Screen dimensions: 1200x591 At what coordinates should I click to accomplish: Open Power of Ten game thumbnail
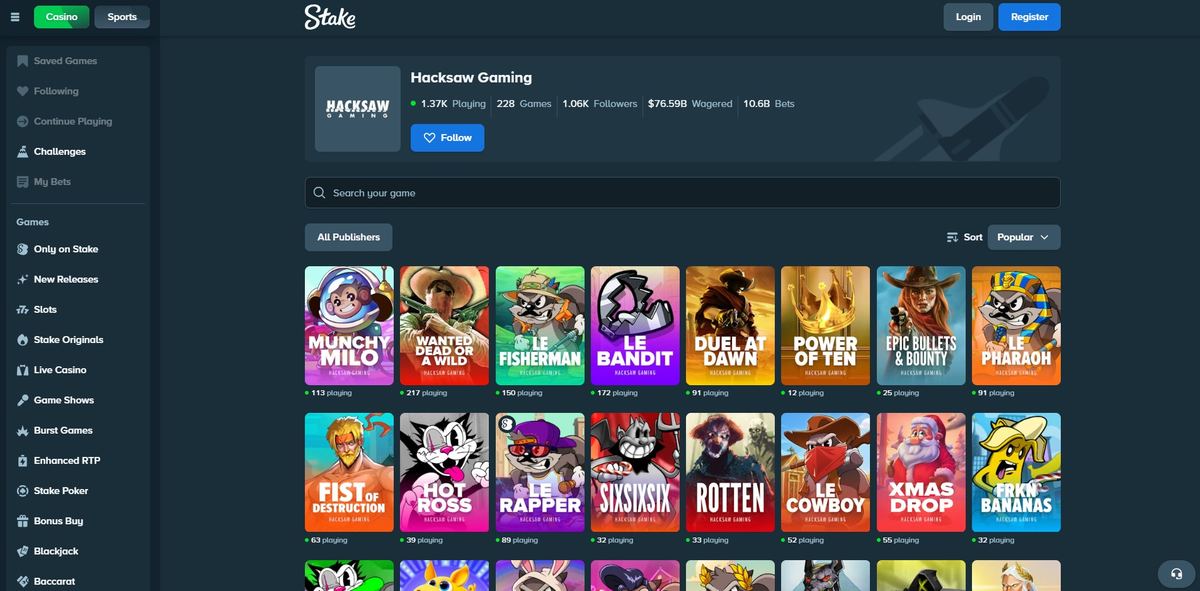click(825, 325)
